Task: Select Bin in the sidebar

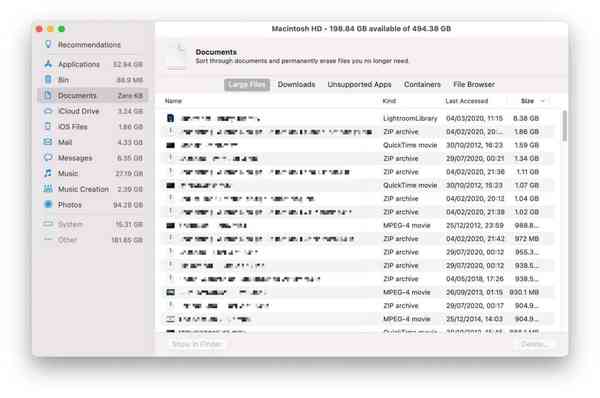Action: pos(93,80)
